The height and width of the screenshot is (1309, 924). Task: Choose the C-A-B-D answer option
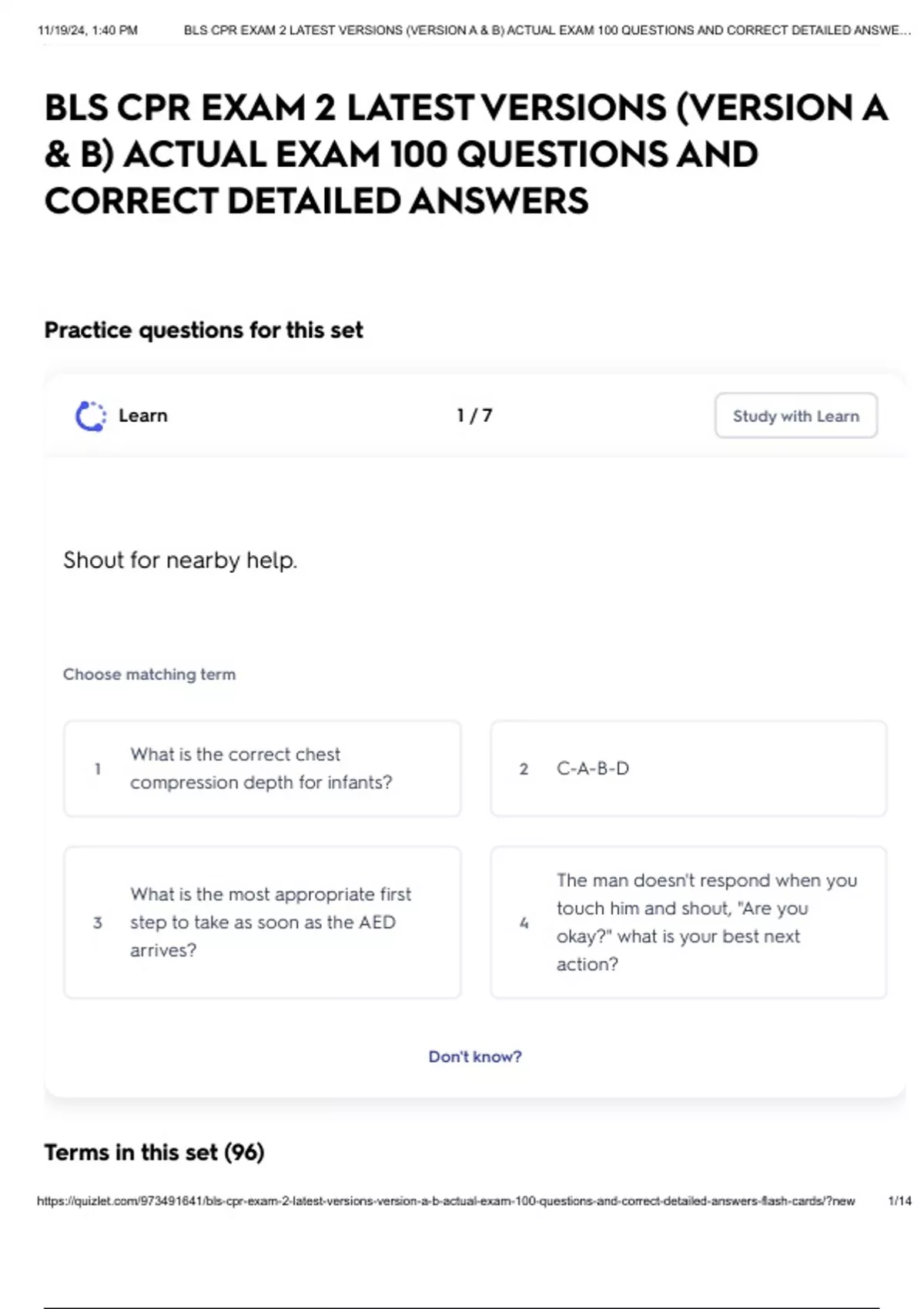pos(688,768)
